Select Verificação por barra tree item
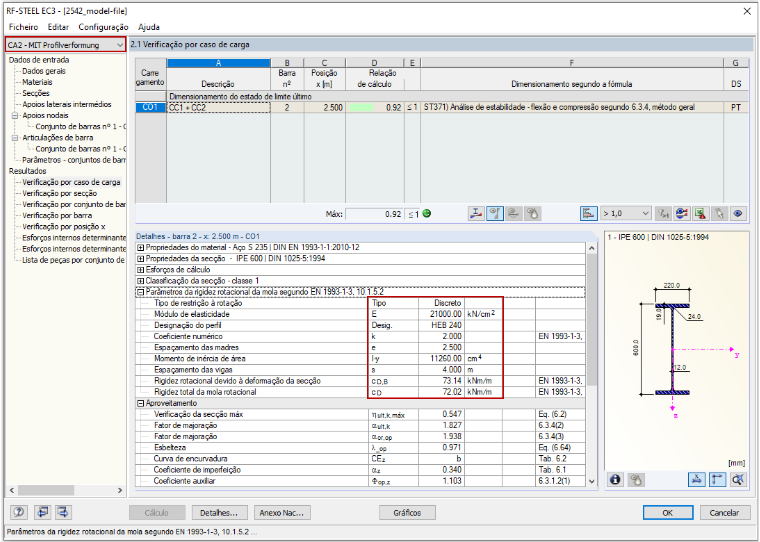This screenshot has width=760, height=542. [57, 215]
